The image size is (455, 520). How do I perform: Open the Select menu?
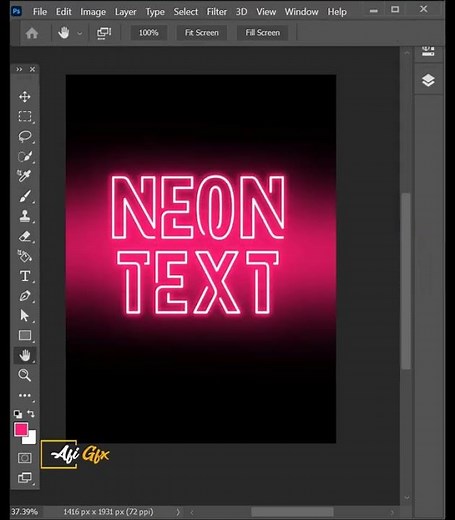click(x=186, y=12)
